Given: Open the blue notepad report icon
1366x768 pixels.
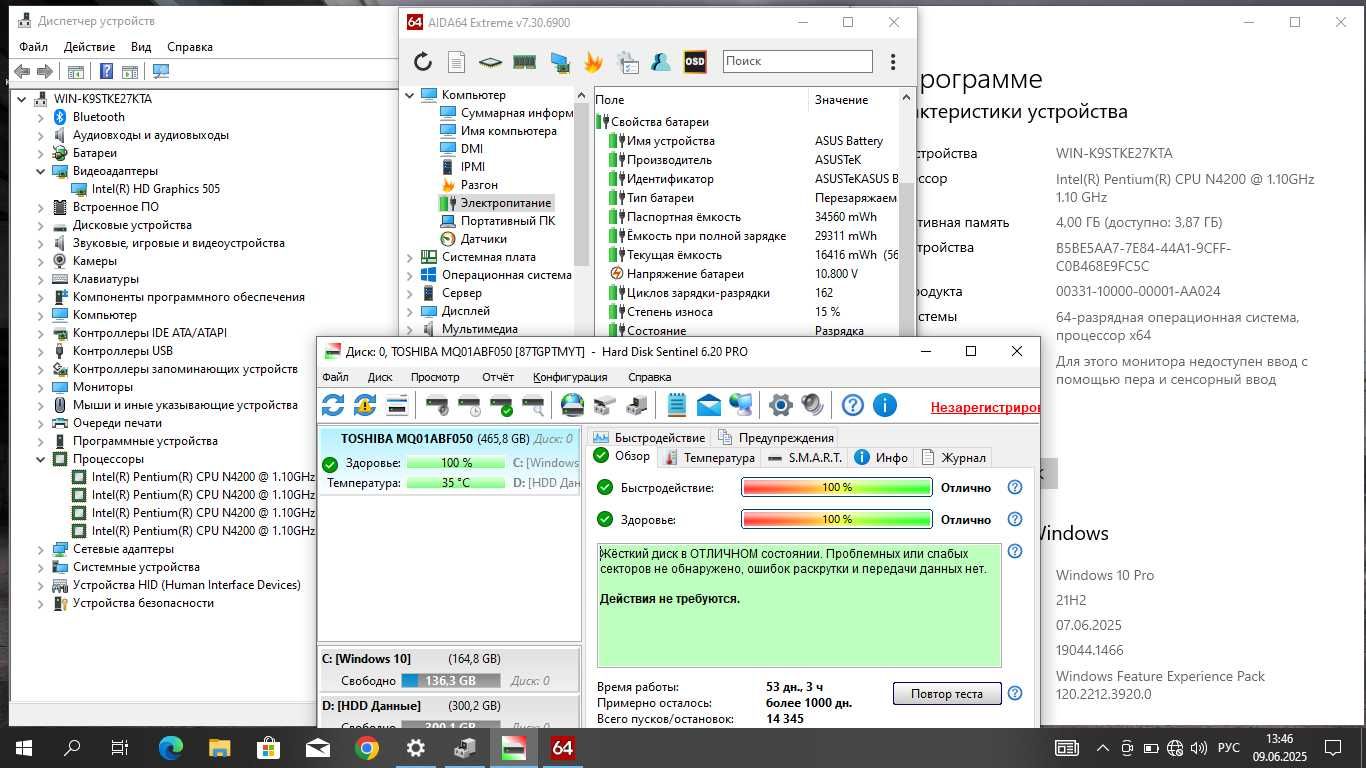Looking at the screenshot, I should pos(677,405).
